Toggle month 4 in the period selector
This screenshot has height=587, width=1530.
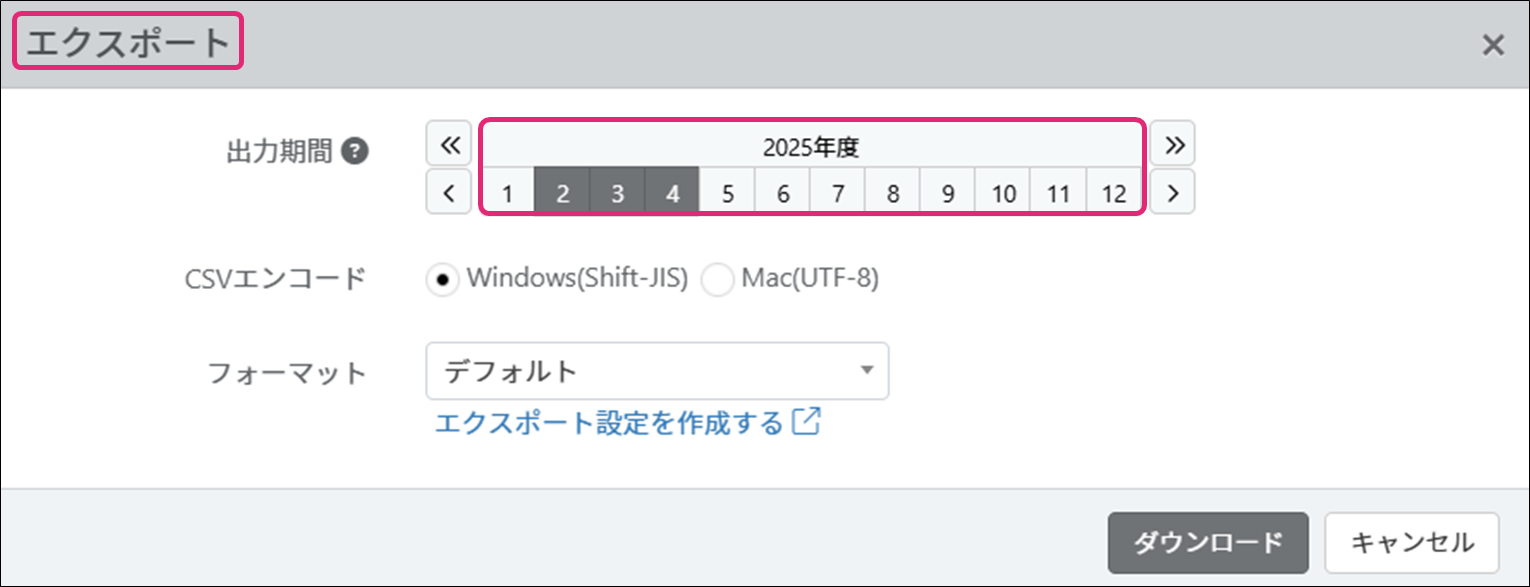pyautogui.click(x=673, y=193)
